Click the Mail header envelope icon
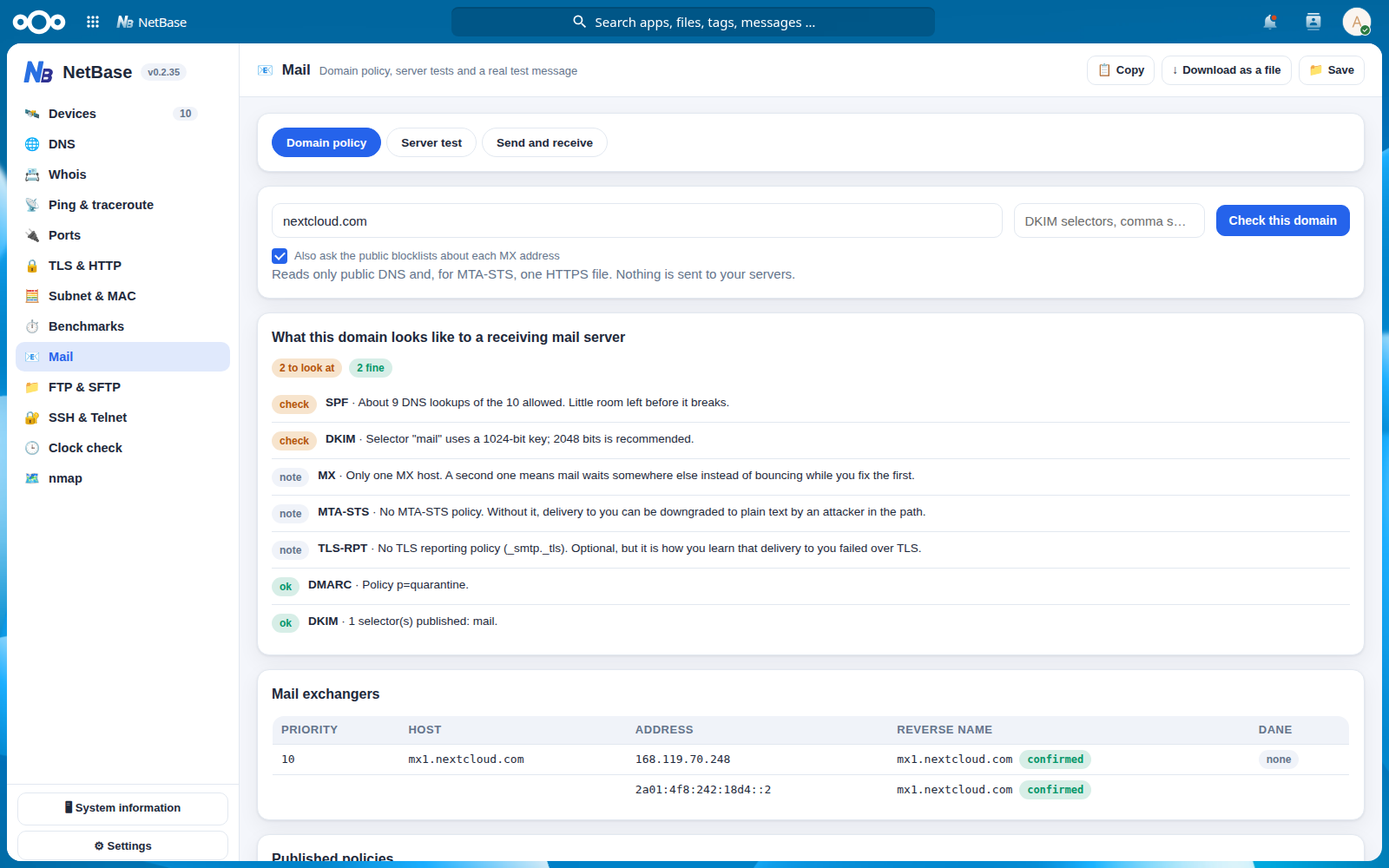 click(266, 70)
